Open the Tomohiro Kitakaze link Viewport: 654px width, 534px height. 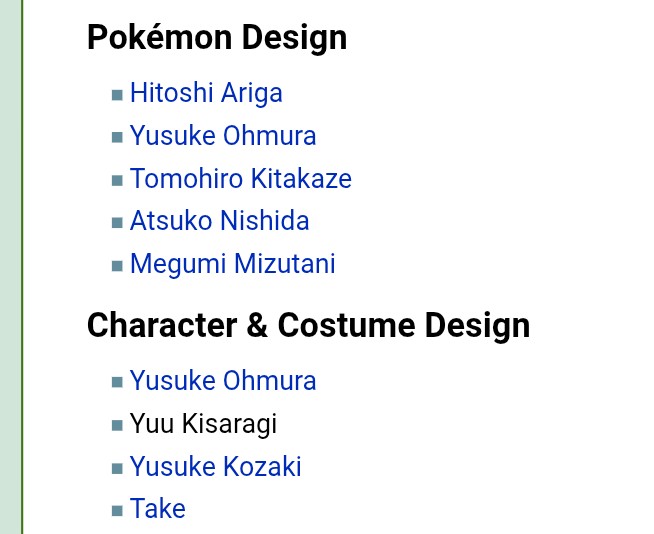click(240, 179)
